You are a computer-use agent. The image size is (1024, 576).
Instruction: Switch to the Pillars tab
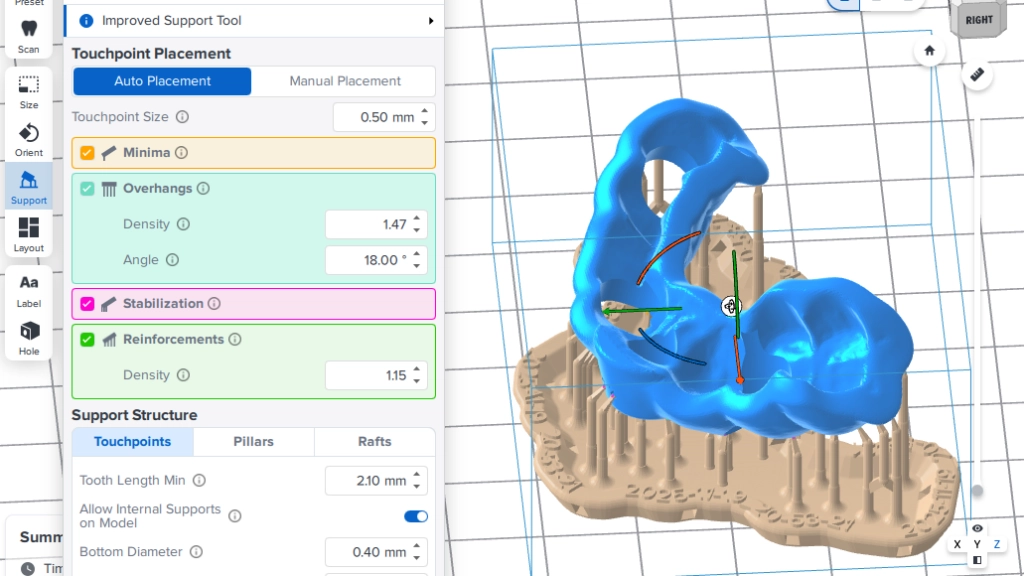click(253, 442)
